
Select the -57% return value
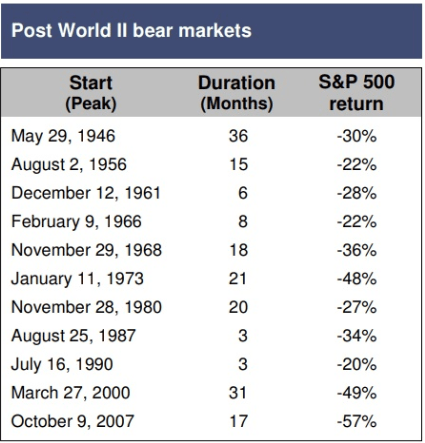coord(357,421)
